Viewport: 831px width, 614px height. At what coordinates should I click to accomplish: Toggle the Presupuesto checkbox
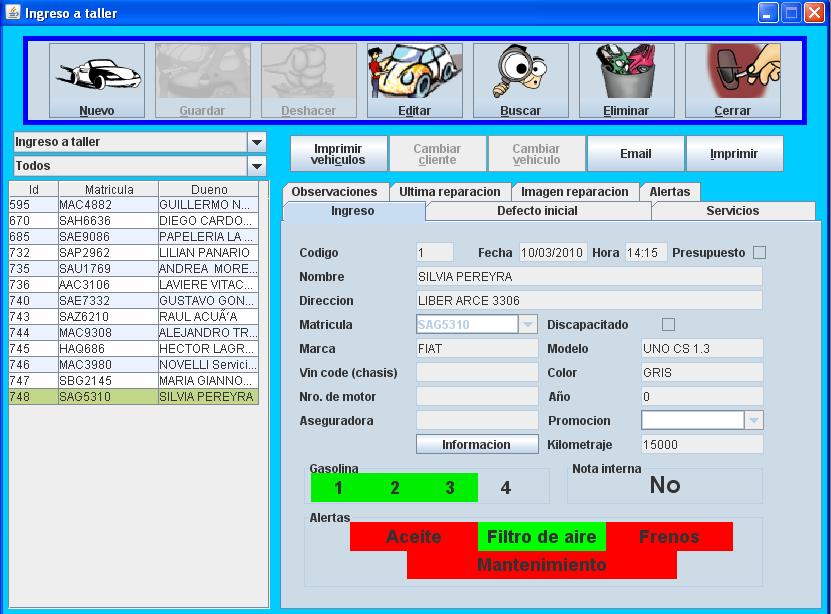point(759,253)
